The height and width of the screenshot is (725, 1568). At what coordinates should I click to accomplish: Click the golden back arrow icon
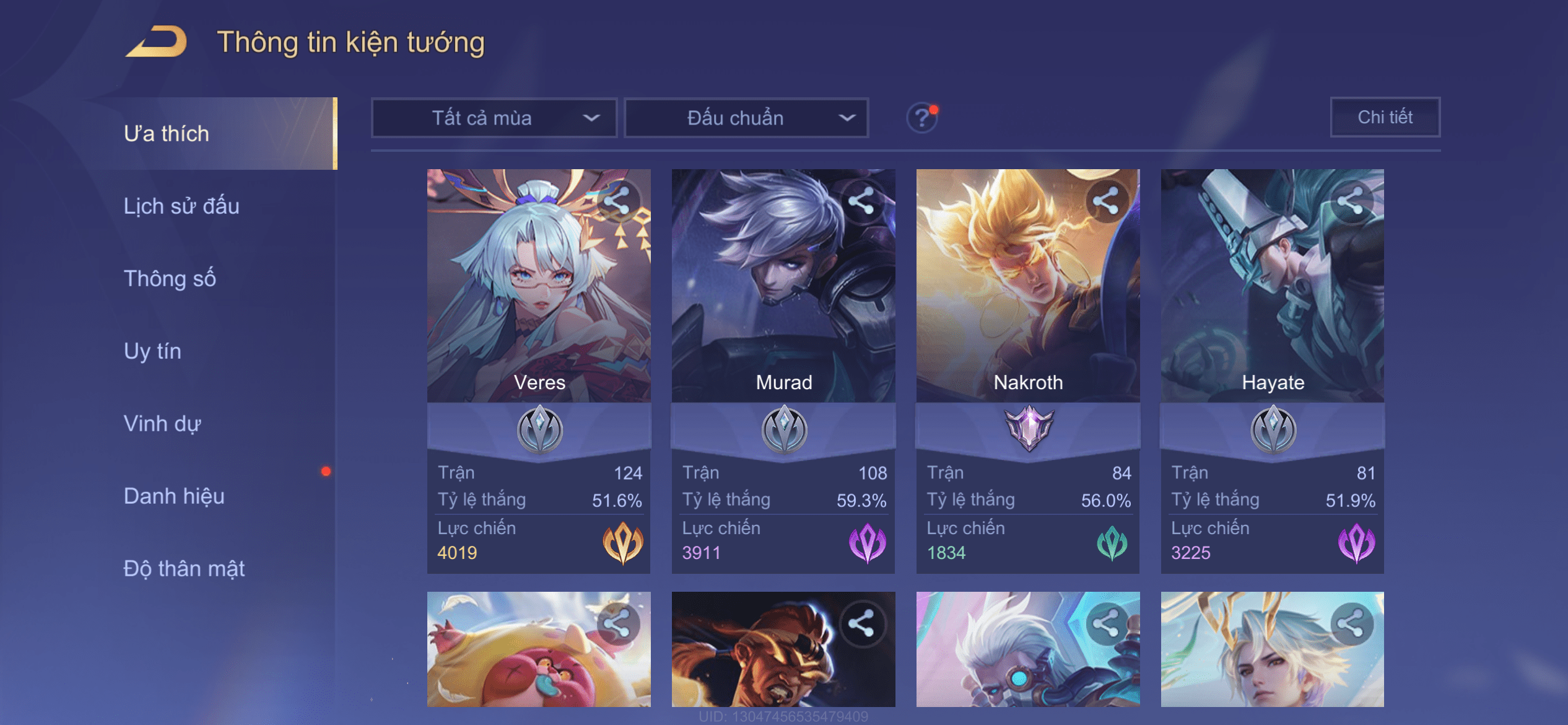156,42
